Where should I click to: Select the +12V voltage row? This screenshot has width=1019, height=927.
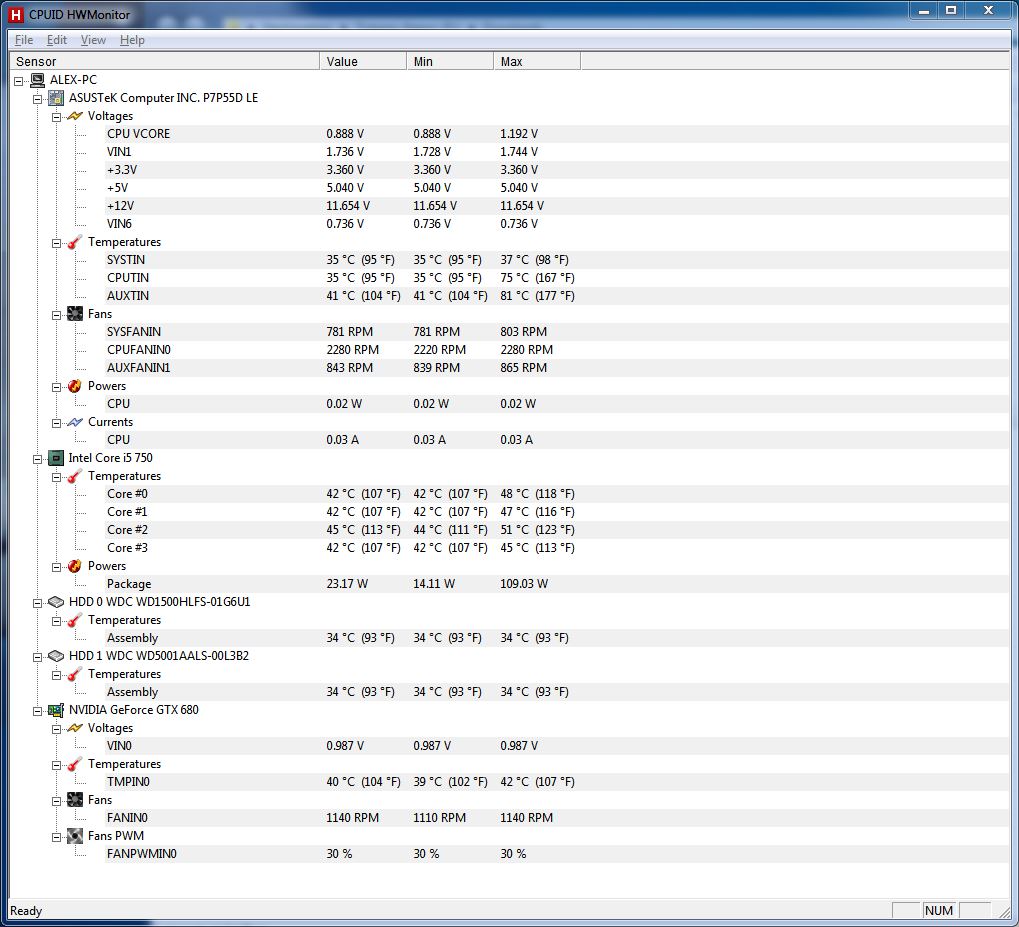558,206
